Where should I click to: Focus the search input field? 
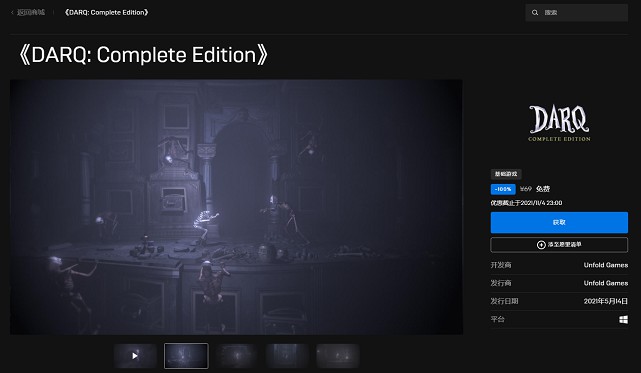tap(576, 13)
